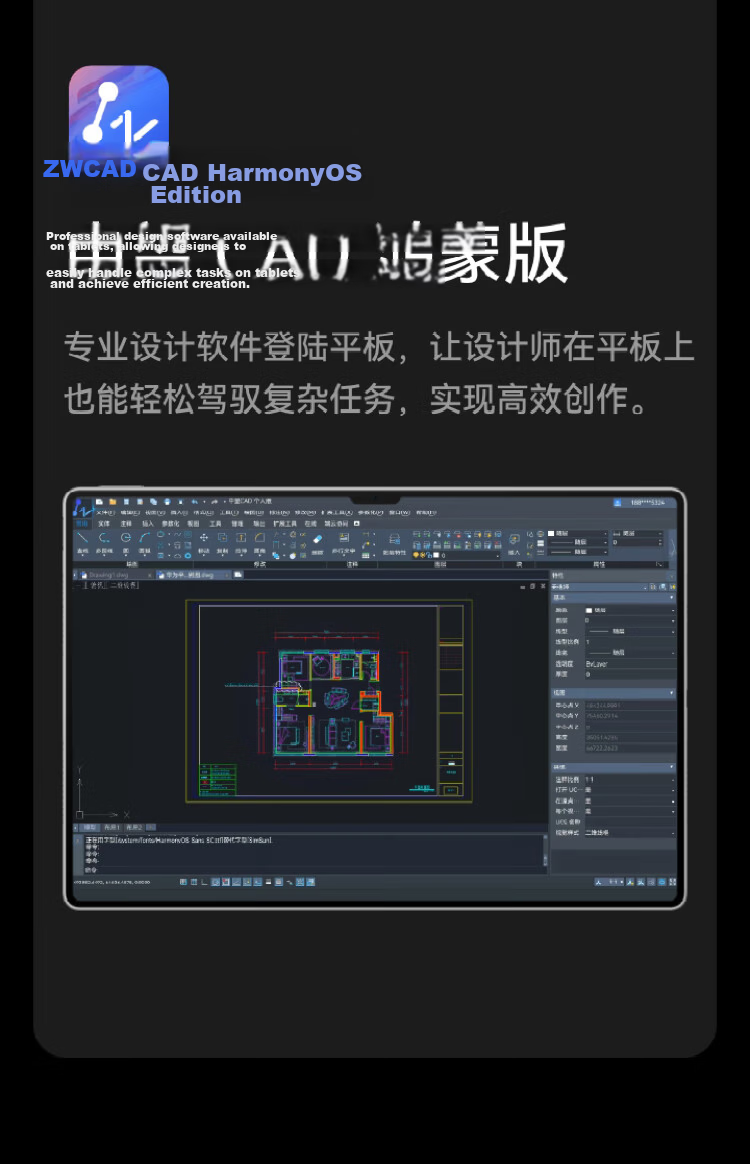The image size is (750, 1164).
Task: Activate the Erase (删除) eraser tool
Action: click(x=317, y=543)
